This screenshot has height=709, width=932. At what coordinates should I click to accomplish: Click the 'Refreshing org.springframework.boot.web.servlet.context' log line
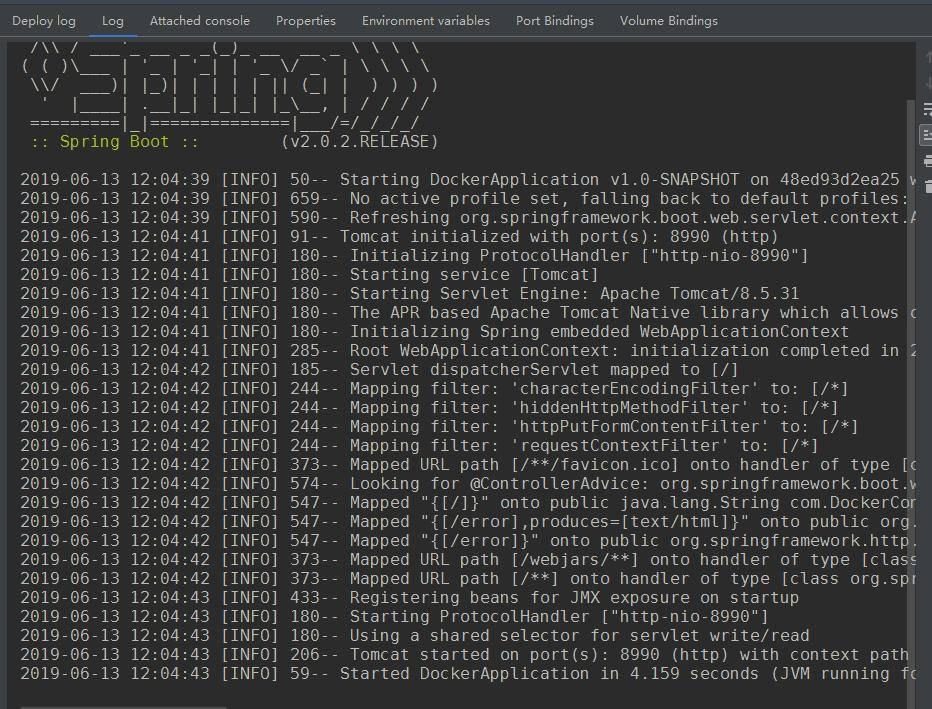pos(468,218)
